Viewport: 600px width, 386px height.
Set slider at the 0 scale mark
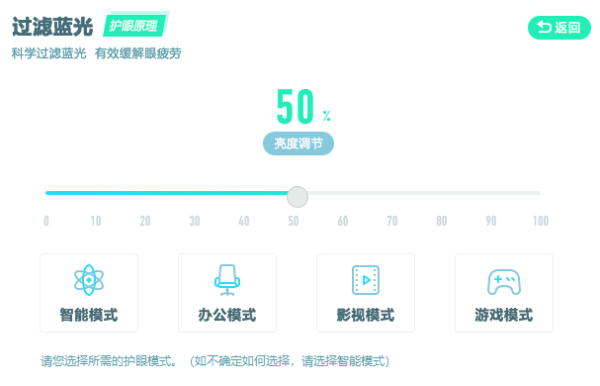pos(46,221)
